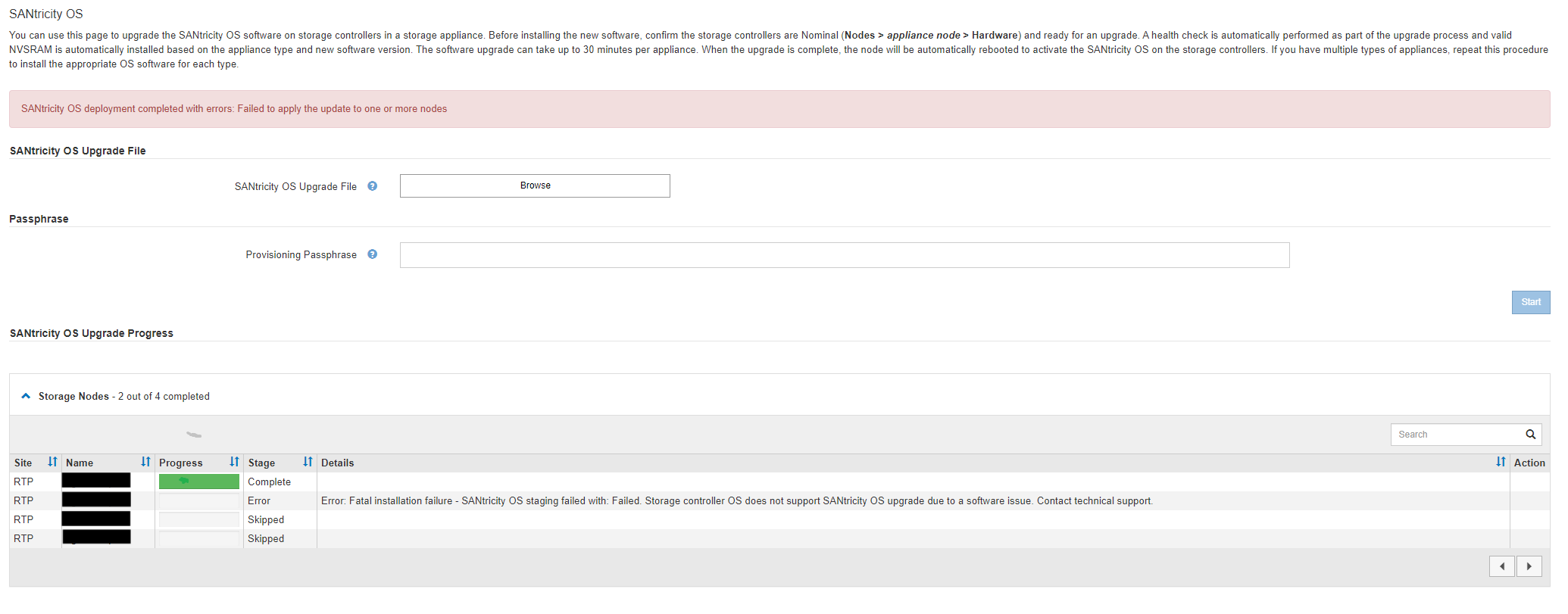
Task: Click the Action column header
Action: tap(1529, 463)
